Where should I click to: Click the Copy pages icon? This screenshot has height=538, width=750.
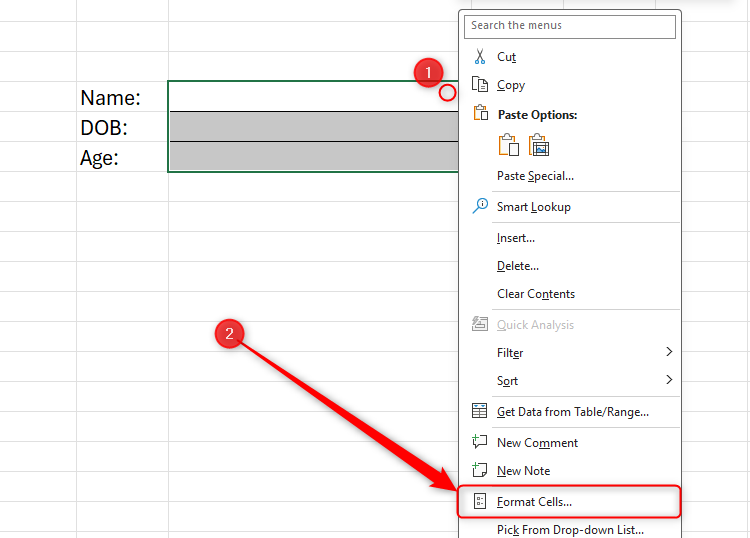[480, 85]
